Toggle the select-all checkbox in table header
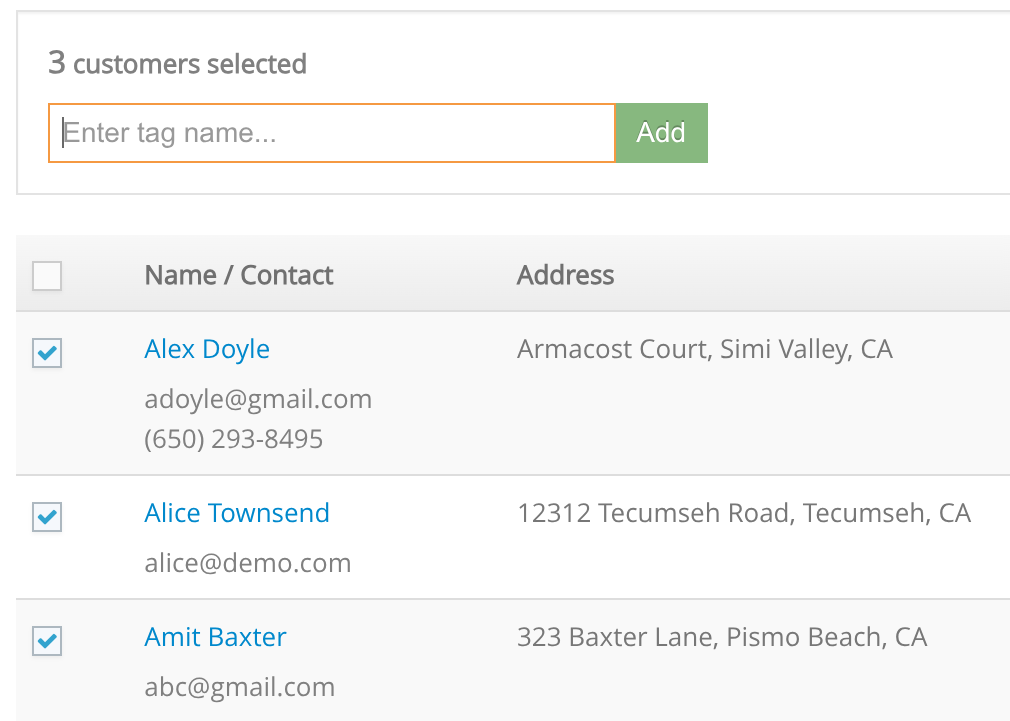Viewport: 1010px width, 721px height. tap(47, 276)
